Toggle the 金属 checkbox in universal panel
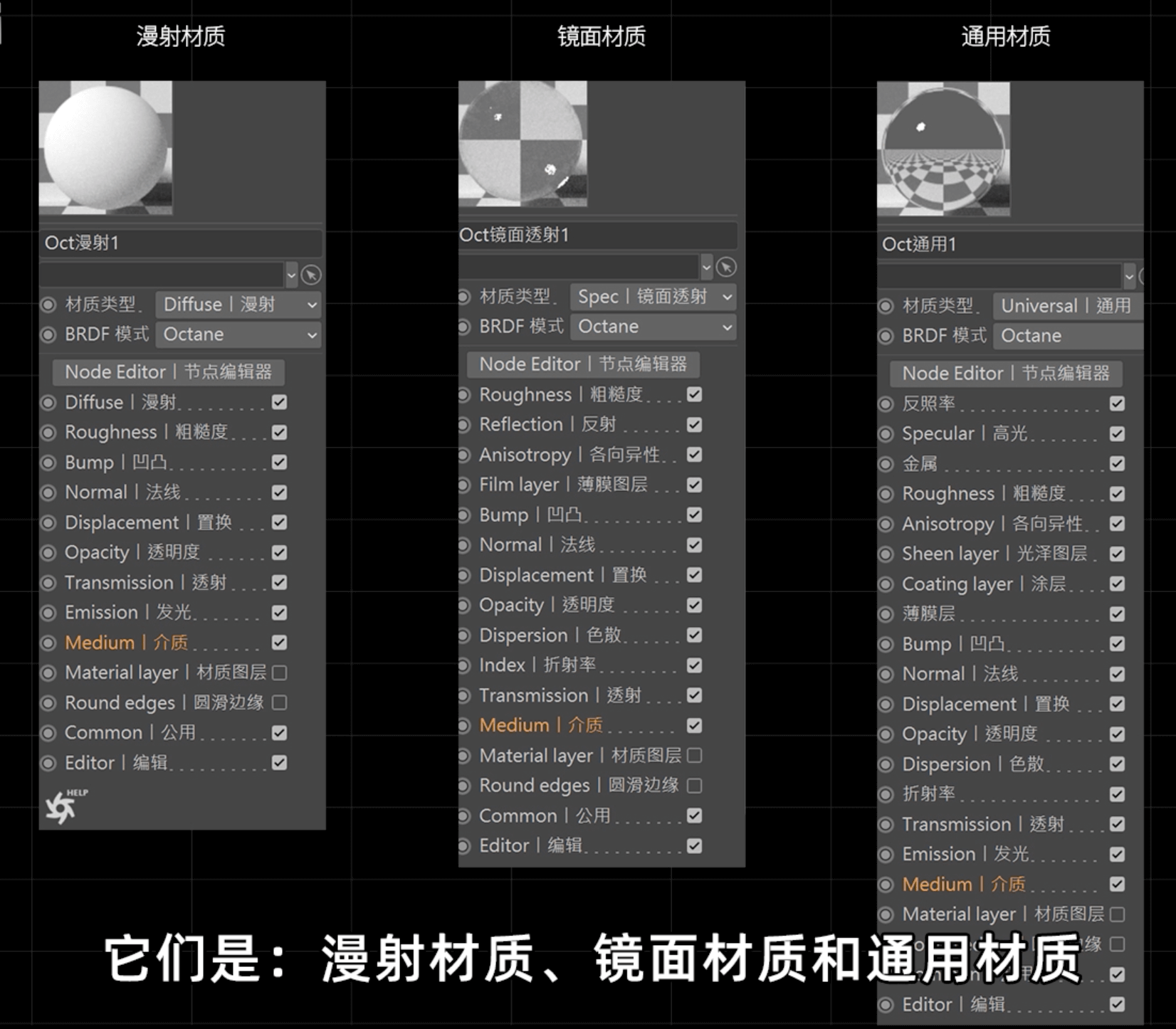Image resolution: width=1176 pixels, height=1029 pixels. 1117,464
